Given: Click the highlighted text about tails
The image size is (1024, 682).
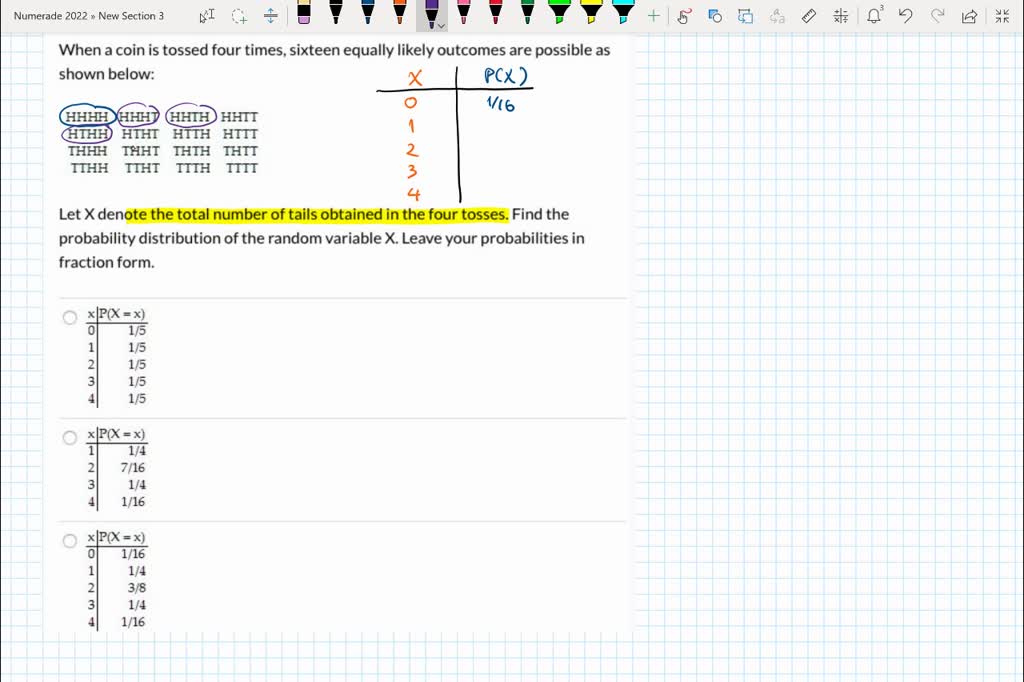Looking at the screenshot, I should point(320,214).
